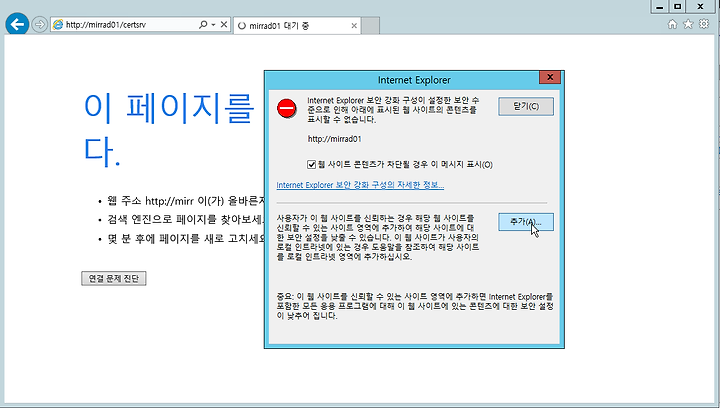Click the 몇 분 후에 페이지를 새로 고치세 text

186,239
